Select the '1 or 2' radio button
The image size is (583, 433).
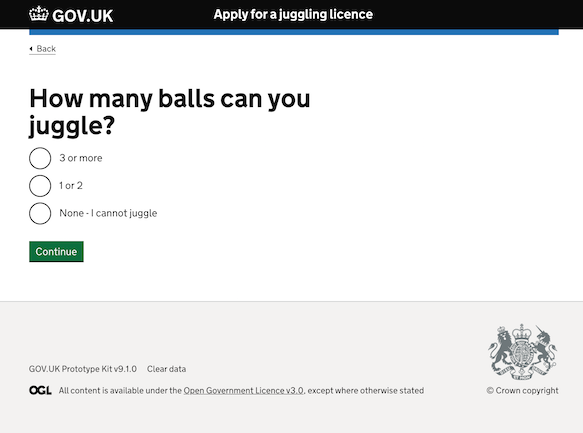click(x=40, y=186)
